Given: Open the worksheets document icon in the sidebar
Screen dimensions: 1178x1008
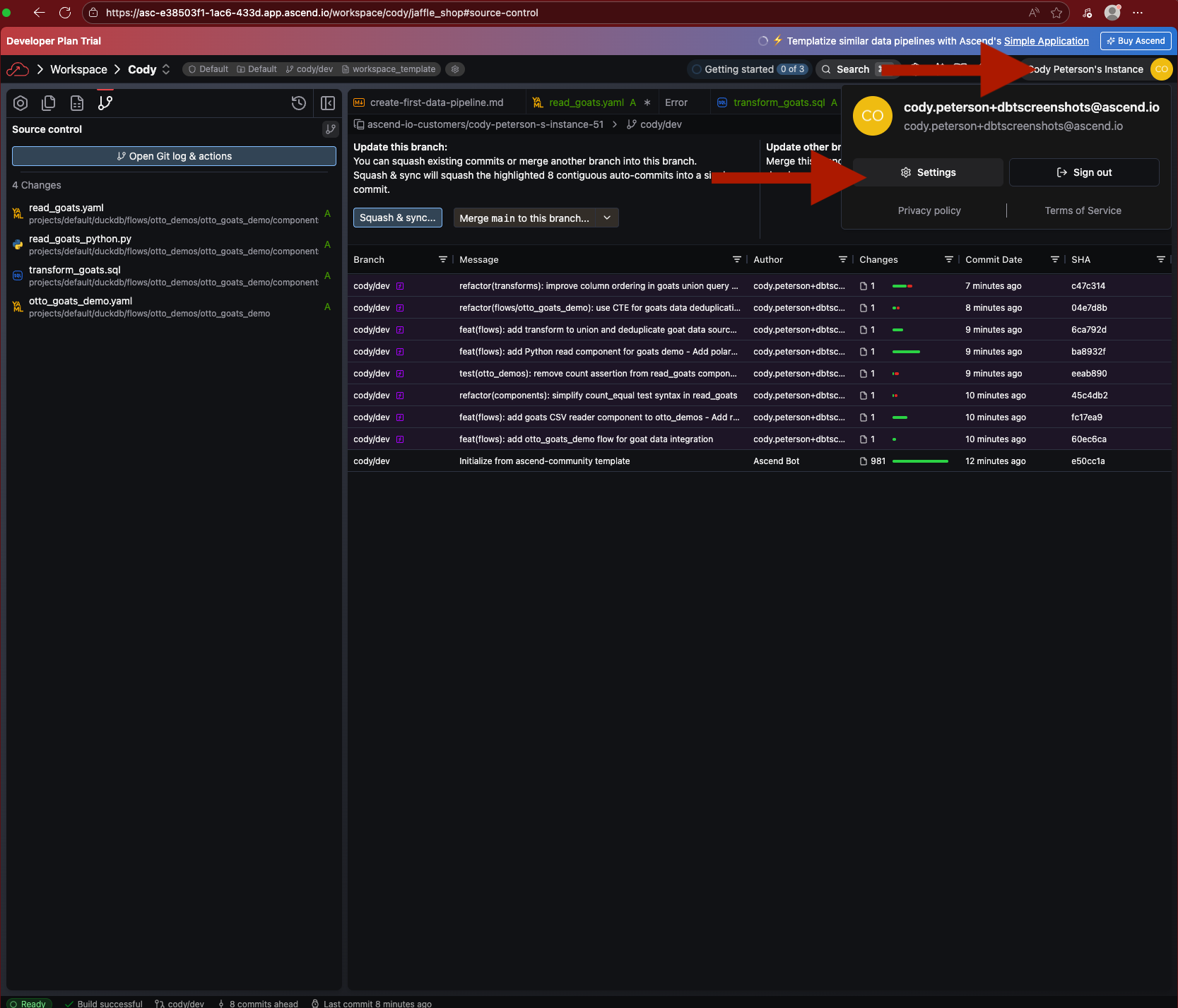Looking at the screenshot, I should [x=77, y=103].
